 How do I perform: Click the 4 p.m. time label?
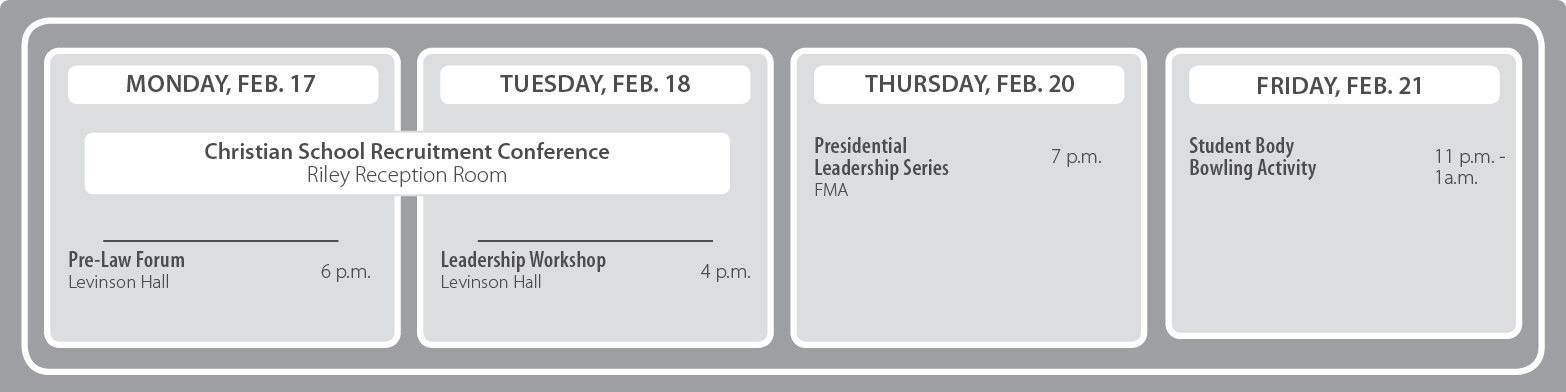click(x=725, y=271)
